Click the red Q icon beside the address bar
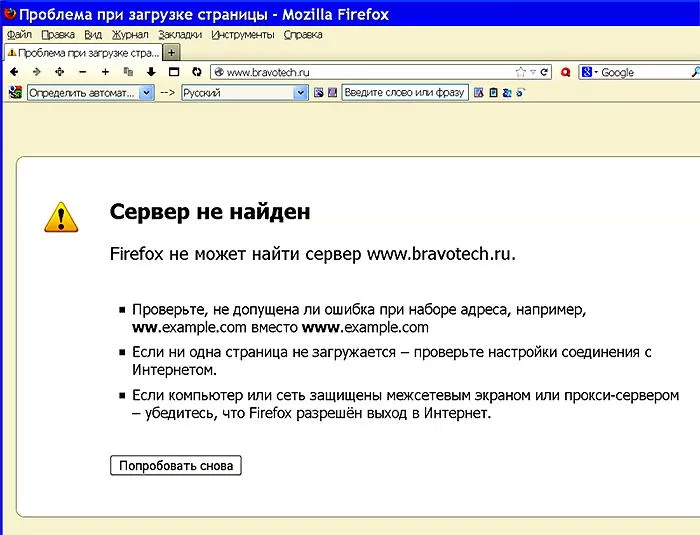This screenshot has height=535, width=700. 566,72
